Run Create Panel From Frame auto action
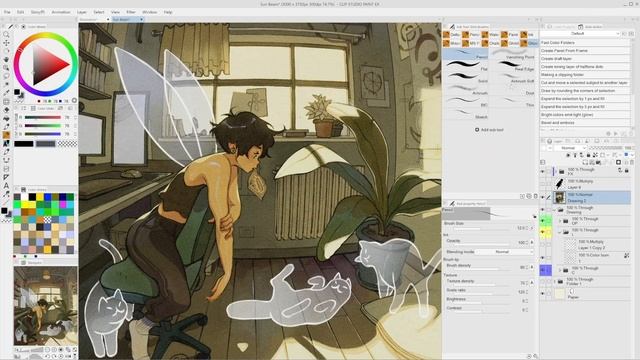The height and width of the screenshot is (360, 640). tap(585, 51)
